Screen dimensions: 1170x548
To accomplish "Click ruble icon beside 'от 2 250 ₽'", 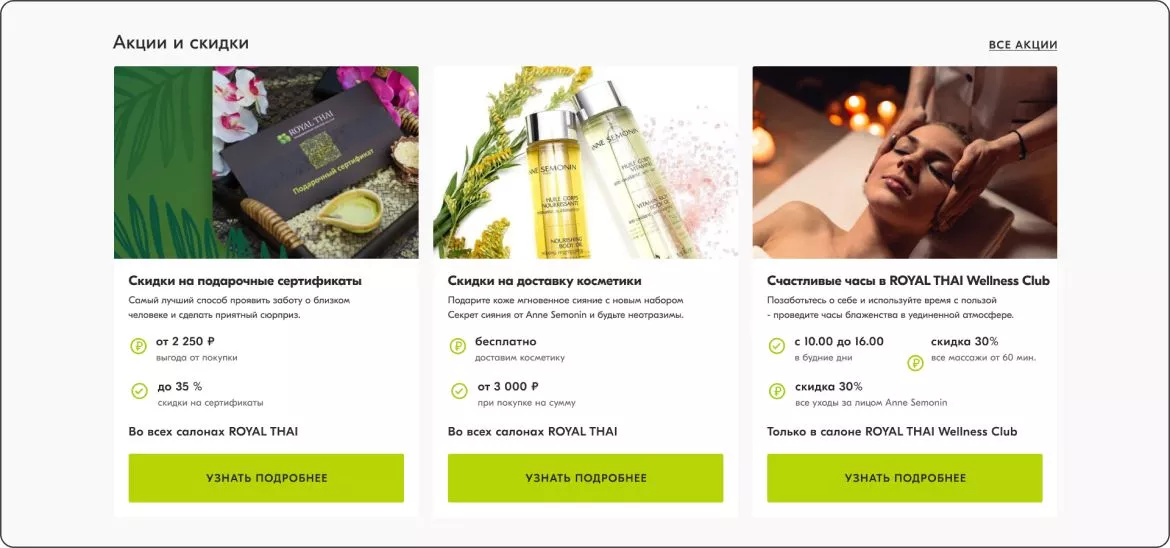I will [138, 346].
